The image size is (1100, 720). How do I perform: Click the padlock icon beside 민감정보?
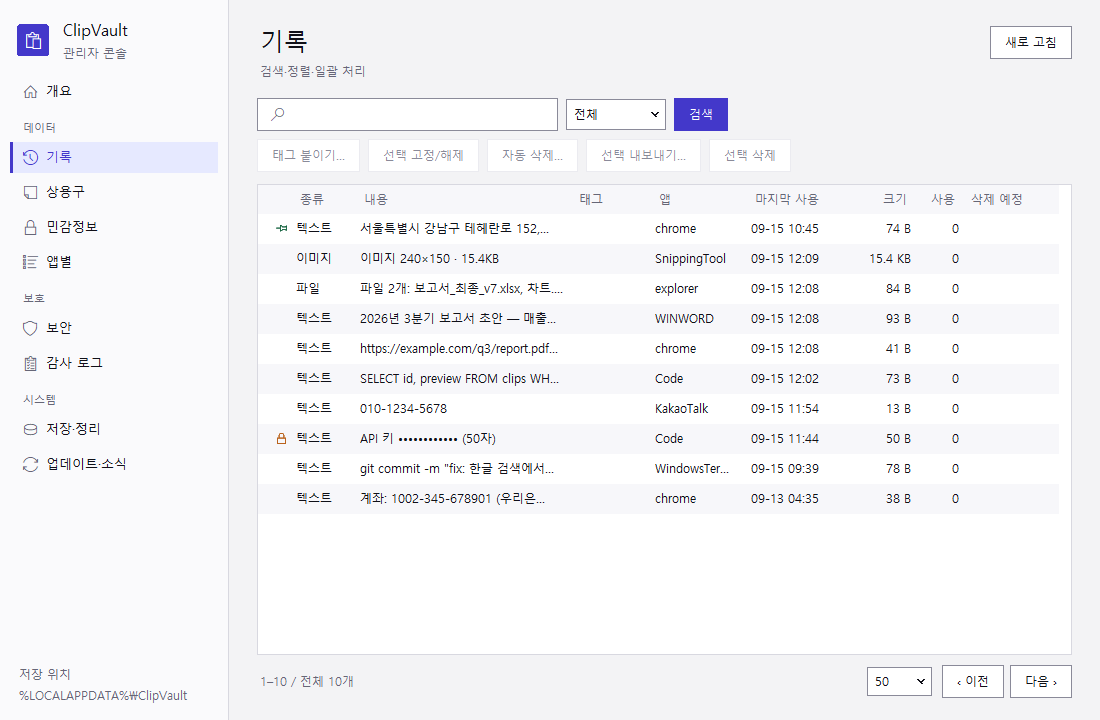tap(30, 227)
